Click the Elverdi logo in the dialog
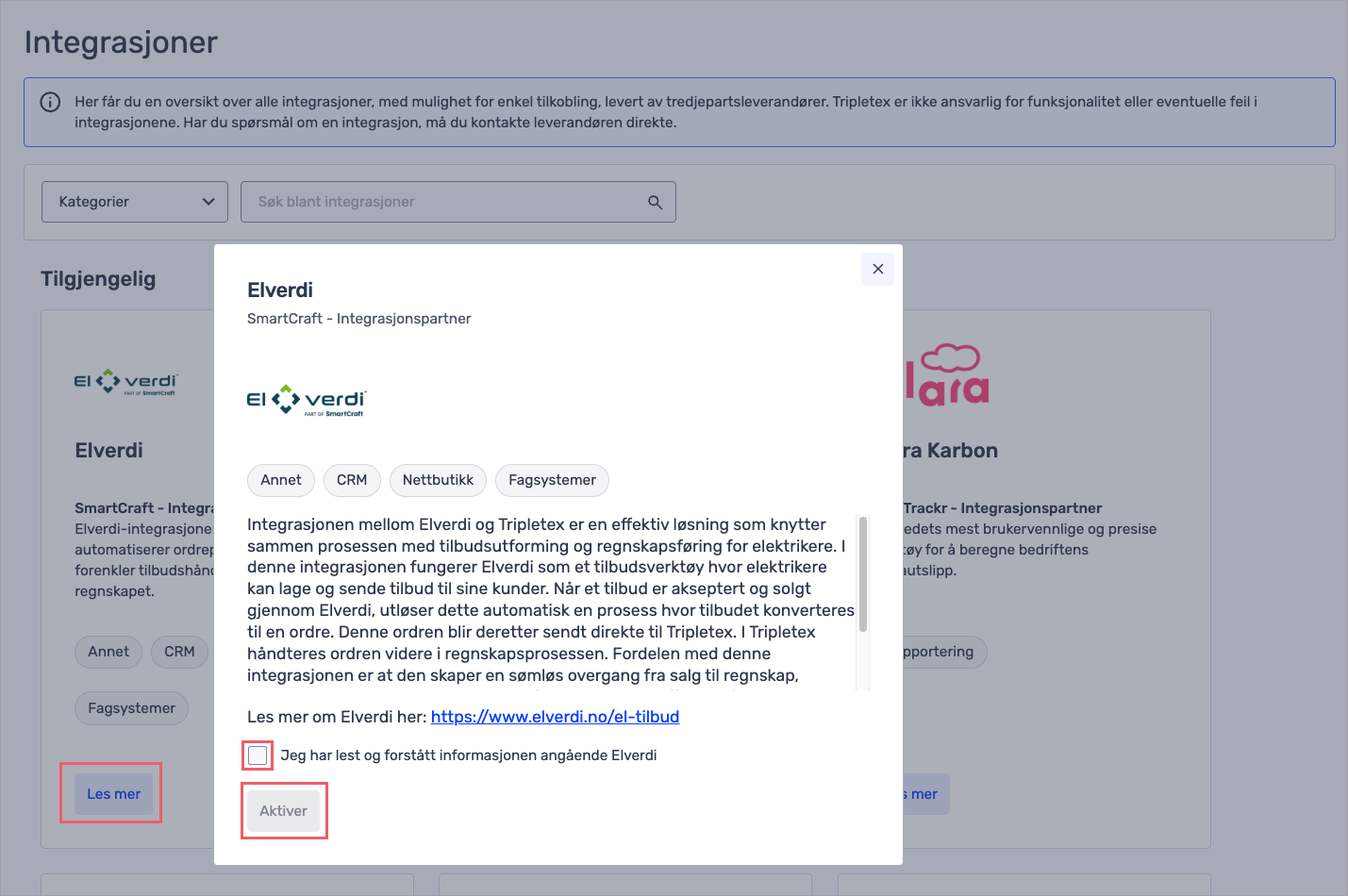The image size is (1348, 896). [306, 401]
